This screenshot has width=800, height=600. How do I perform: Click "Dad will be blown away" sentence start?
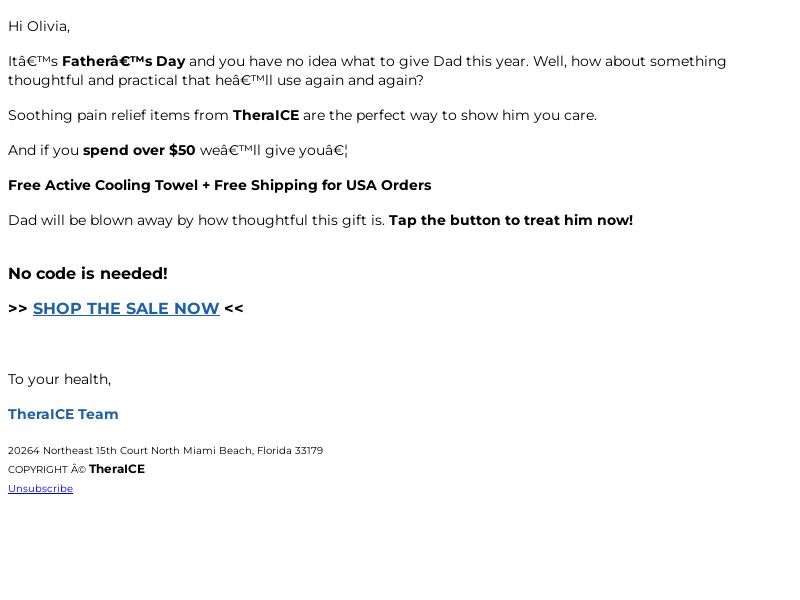90,220
